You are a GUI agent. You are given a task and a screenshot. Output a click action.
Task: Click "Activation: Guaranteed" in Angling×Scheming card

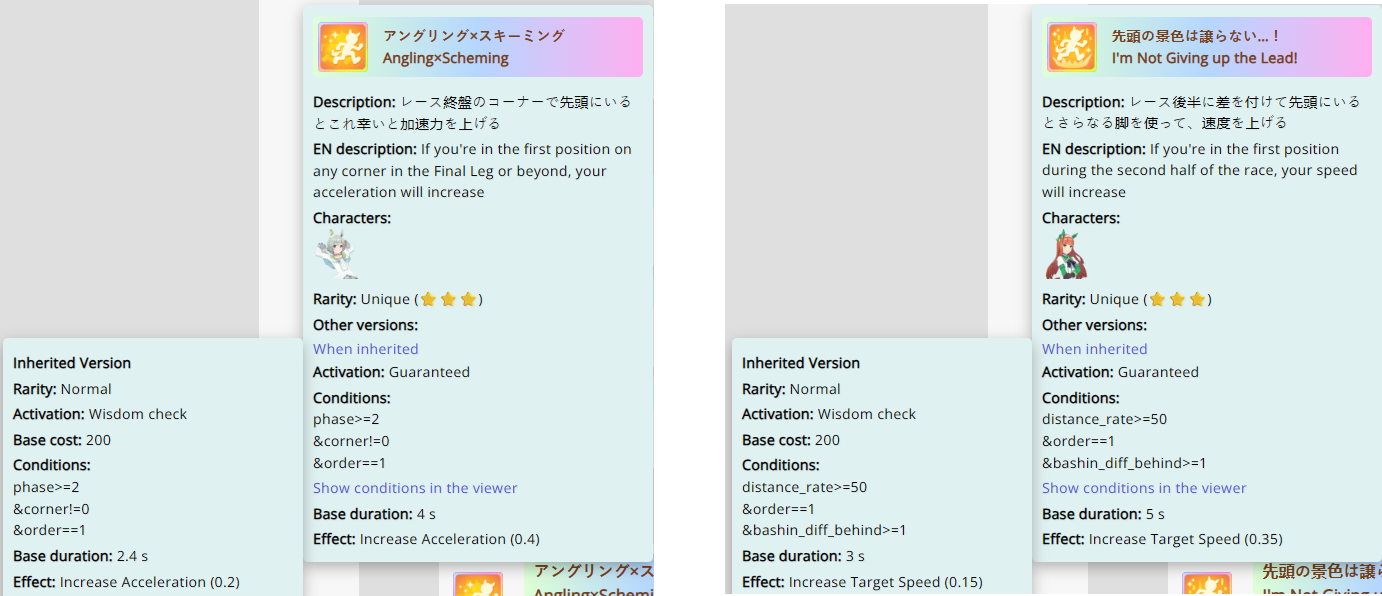(391, 372)
